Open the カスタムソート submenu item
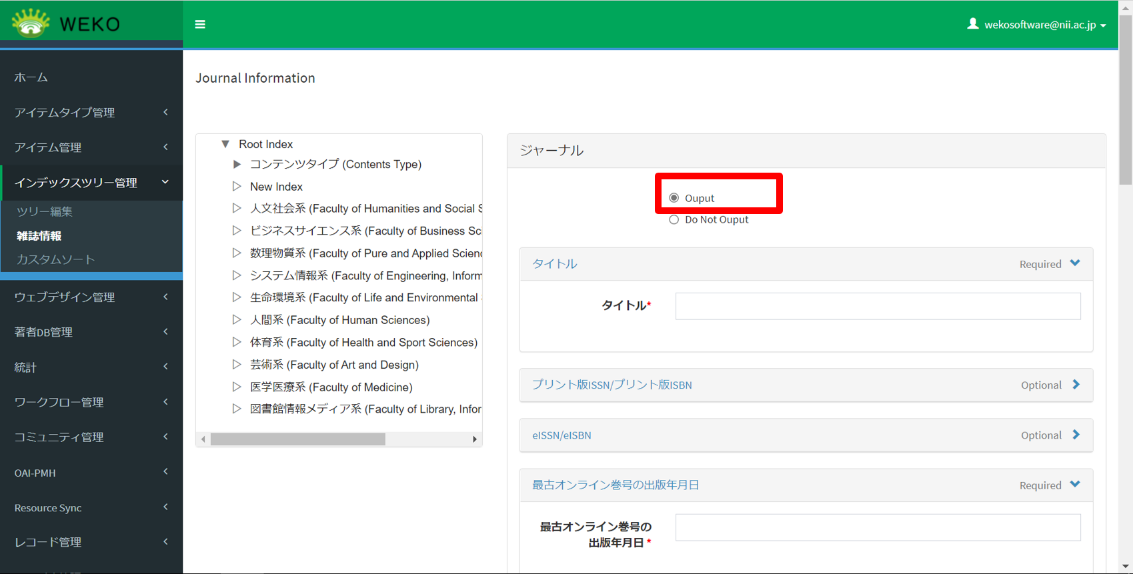The width and height of the screenshot is (1133, 574). tap(55, 260)
